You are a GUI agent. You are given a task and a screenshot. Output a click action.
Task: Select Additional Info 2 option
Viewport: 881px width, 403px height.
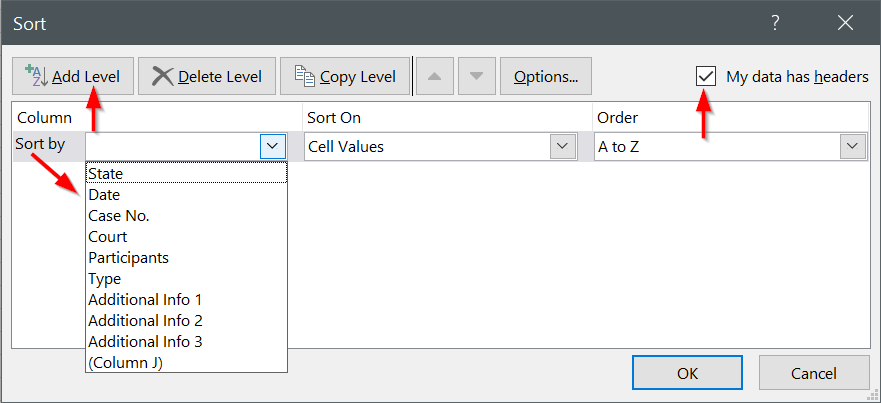click(x=145, y=321)
